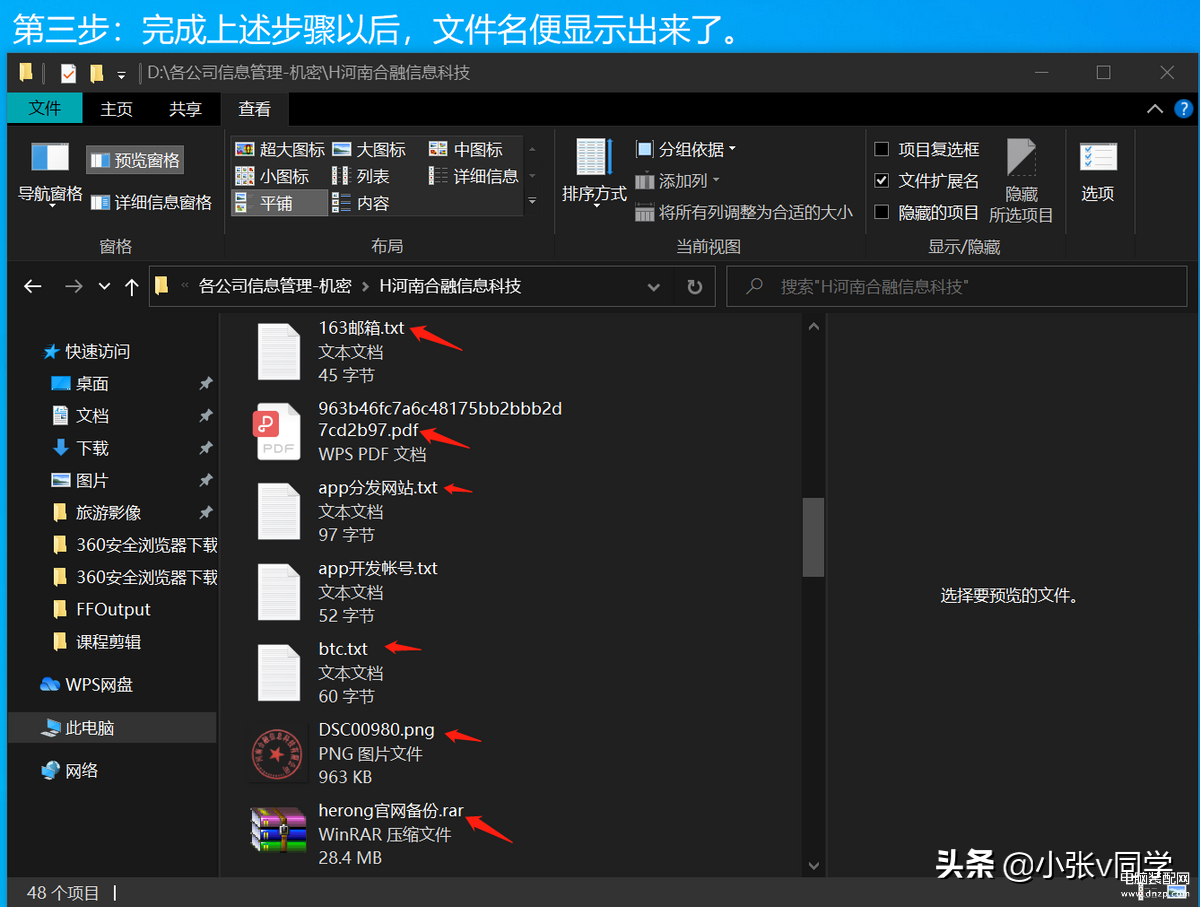Click the search box for H河南合融信息科技
This screenshot has height=907, width=1200.
958,287
